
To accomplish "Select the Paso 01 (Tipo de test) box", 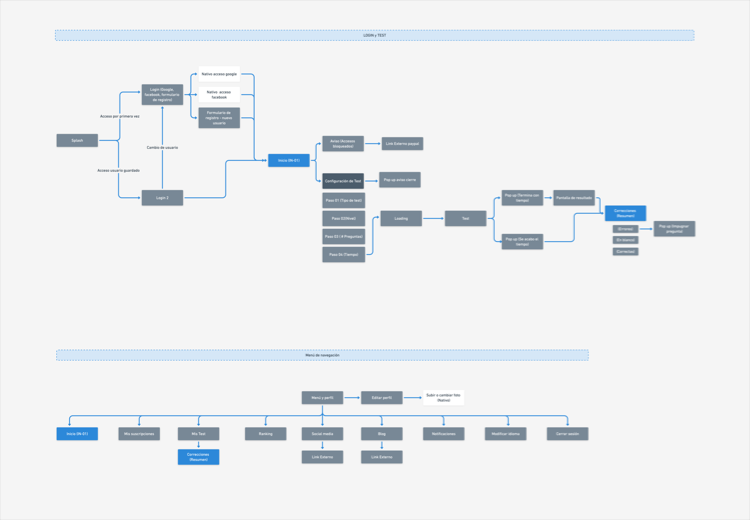I will (342, 200).
